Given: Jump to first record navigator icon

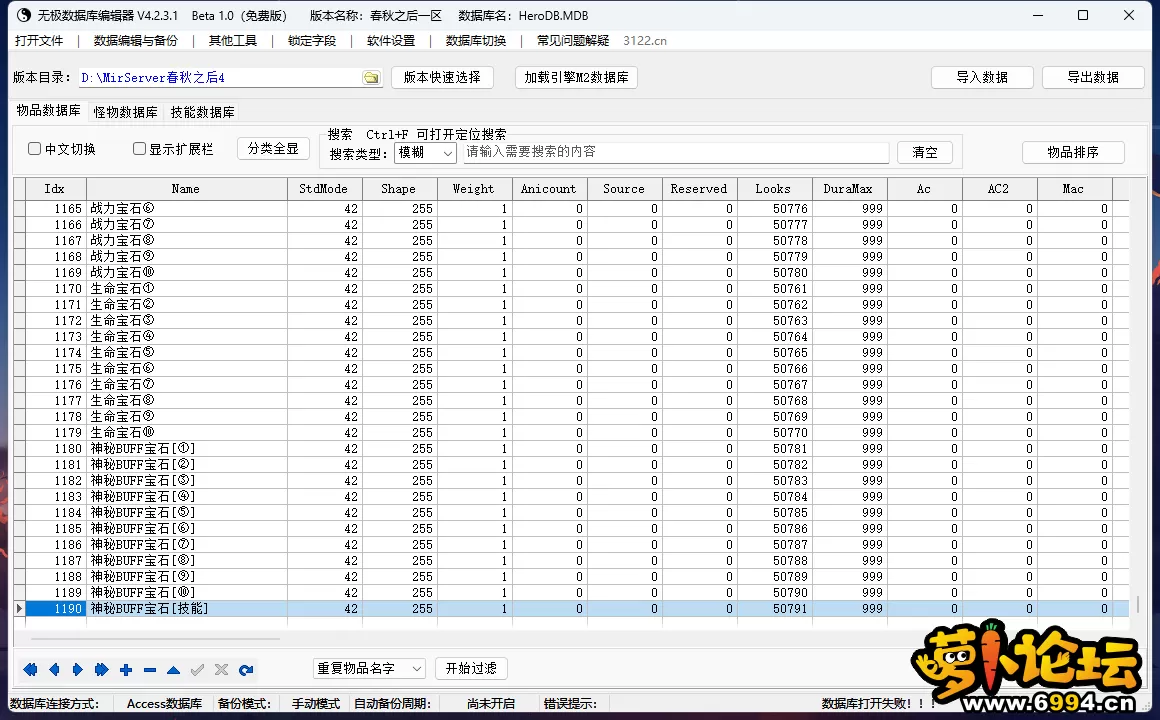Looking at the screenshot, I should (x=30, y=670).
